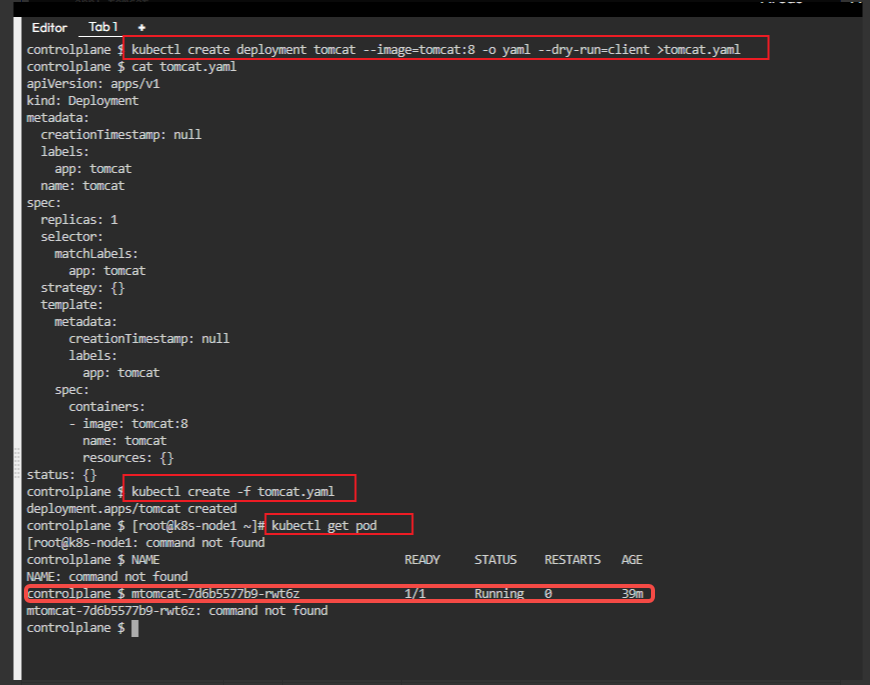Select the 'deployment.apps/tomcat created' output line
Screen dimensions: 870x685
pos(120,508)
